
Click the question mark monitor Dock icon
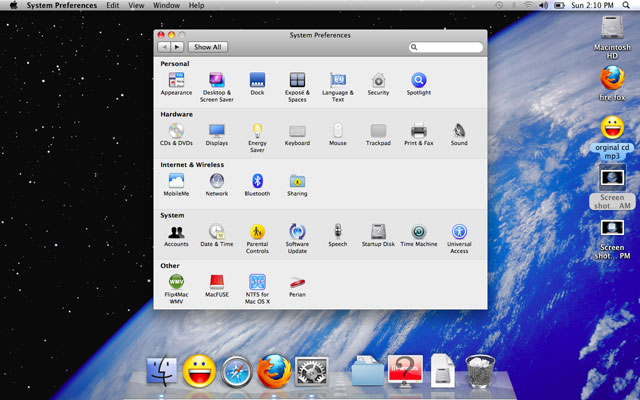pos(405,371)
